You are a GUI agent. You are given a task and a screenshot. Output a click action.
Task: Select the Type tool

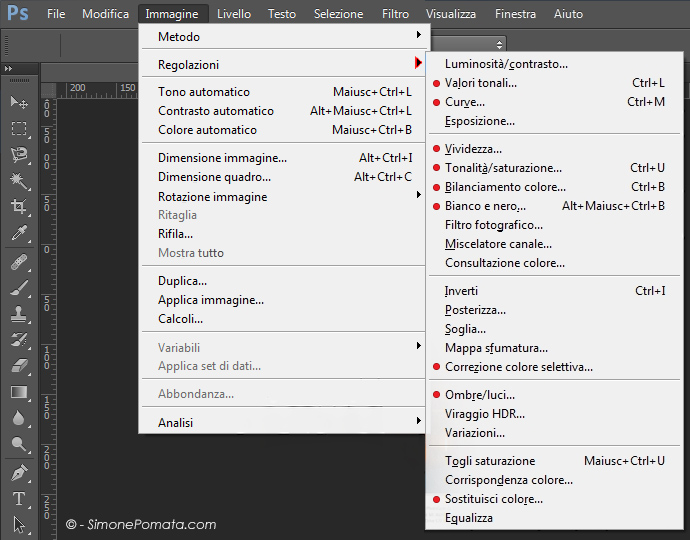(x=19, y=498)
